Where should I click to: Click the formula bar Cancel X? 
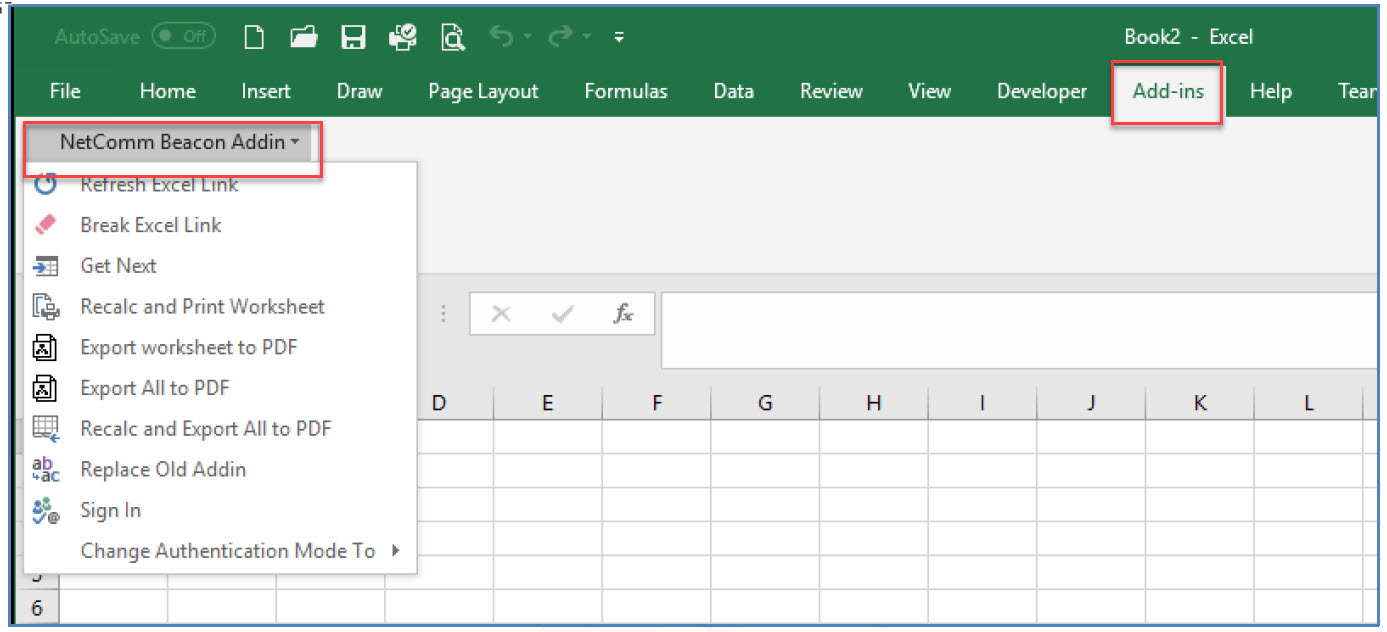(x=501, y=314)
